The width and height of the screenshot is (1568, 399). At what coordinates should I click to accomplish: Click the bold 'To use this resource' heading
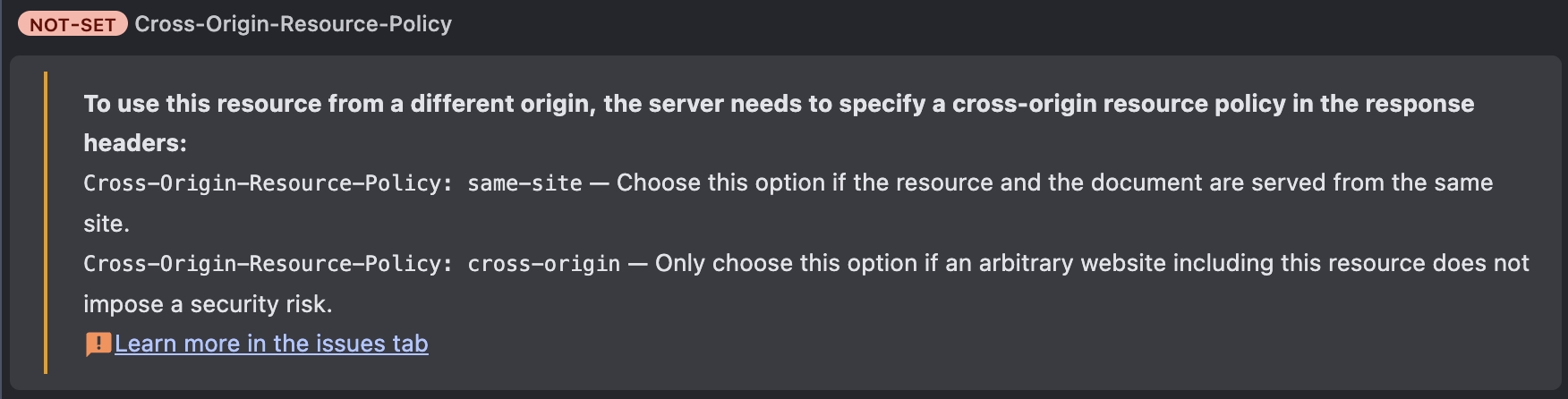click(779, 123)
